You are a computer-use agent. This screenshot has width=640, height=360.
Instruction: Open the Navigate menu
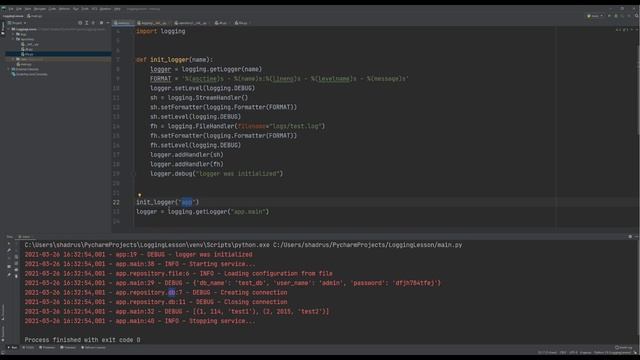click(40, 9)
